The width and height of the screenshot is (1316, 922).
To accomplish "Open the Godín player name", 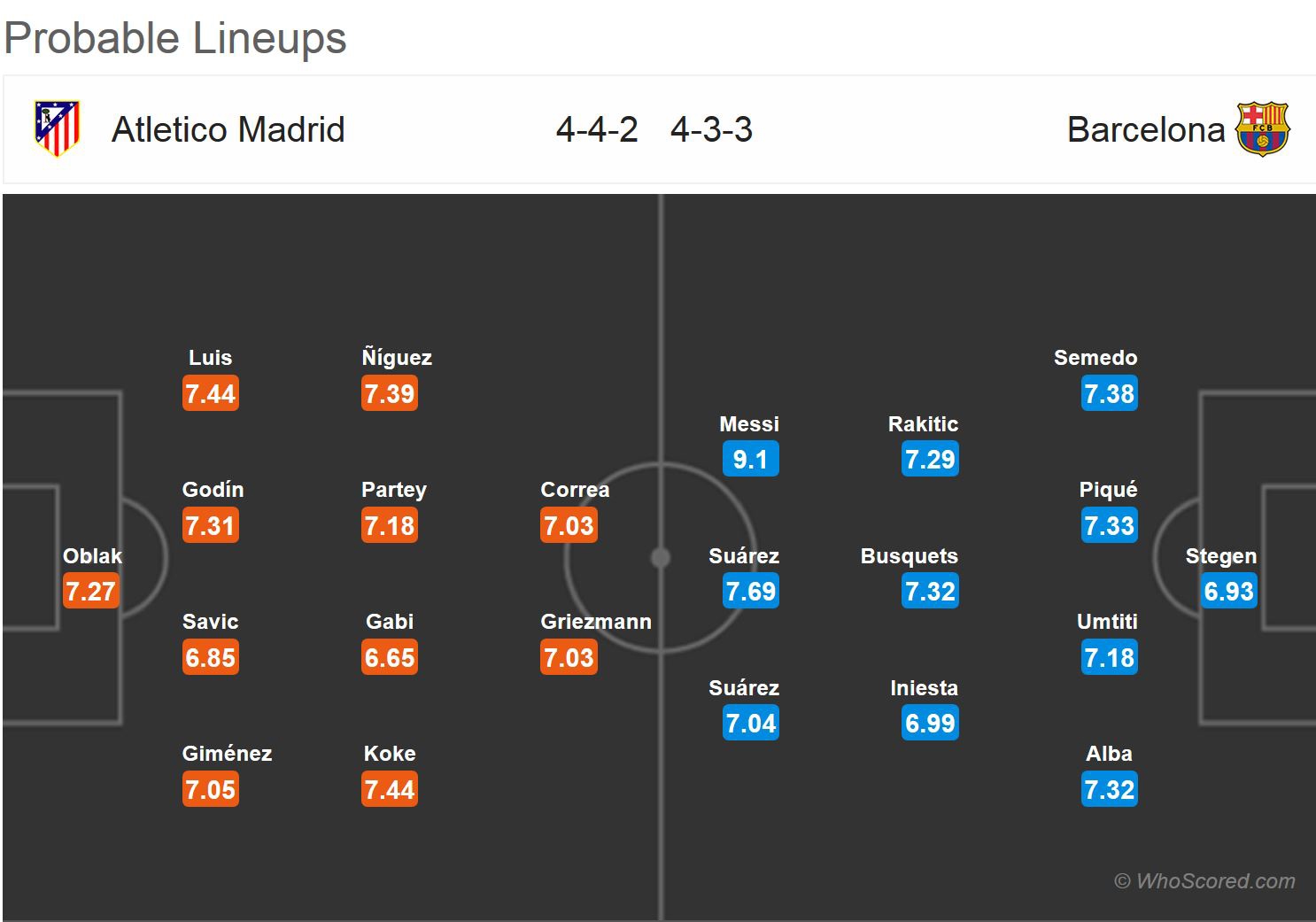I will coord(213,490).
